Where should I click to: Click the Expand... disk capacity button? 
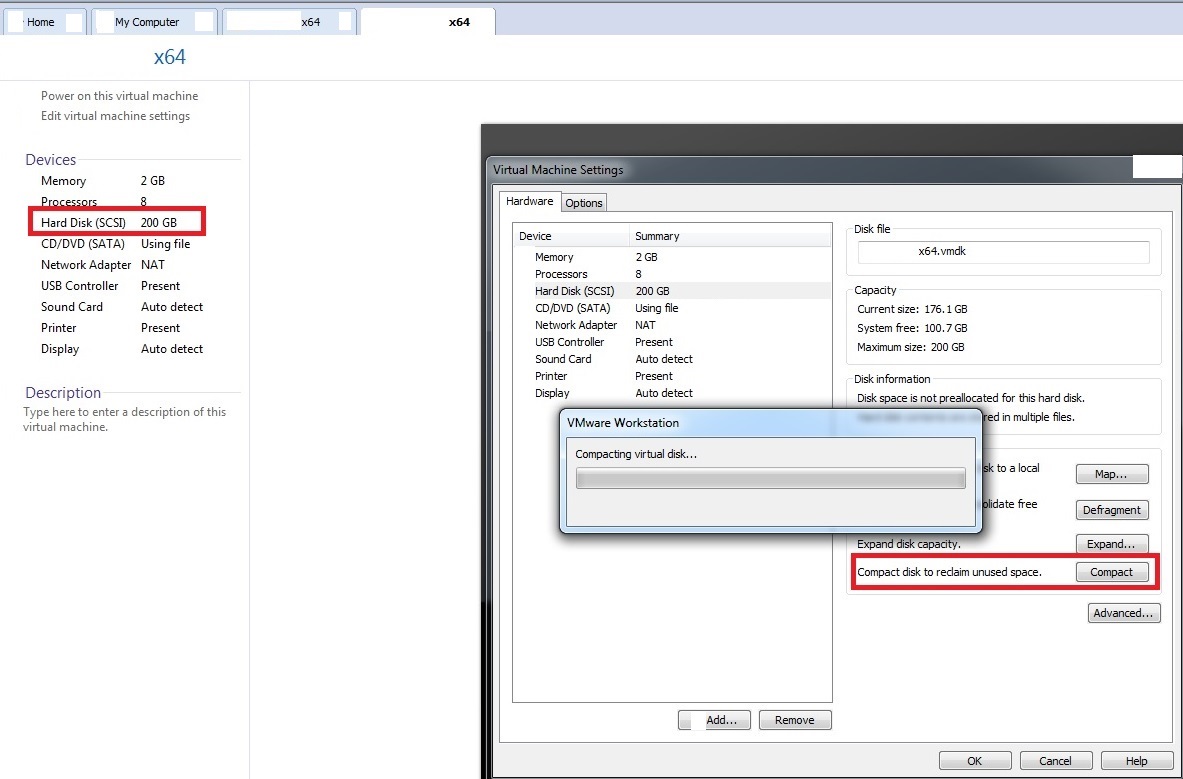pyautogui.click(x=1111, y=544)
